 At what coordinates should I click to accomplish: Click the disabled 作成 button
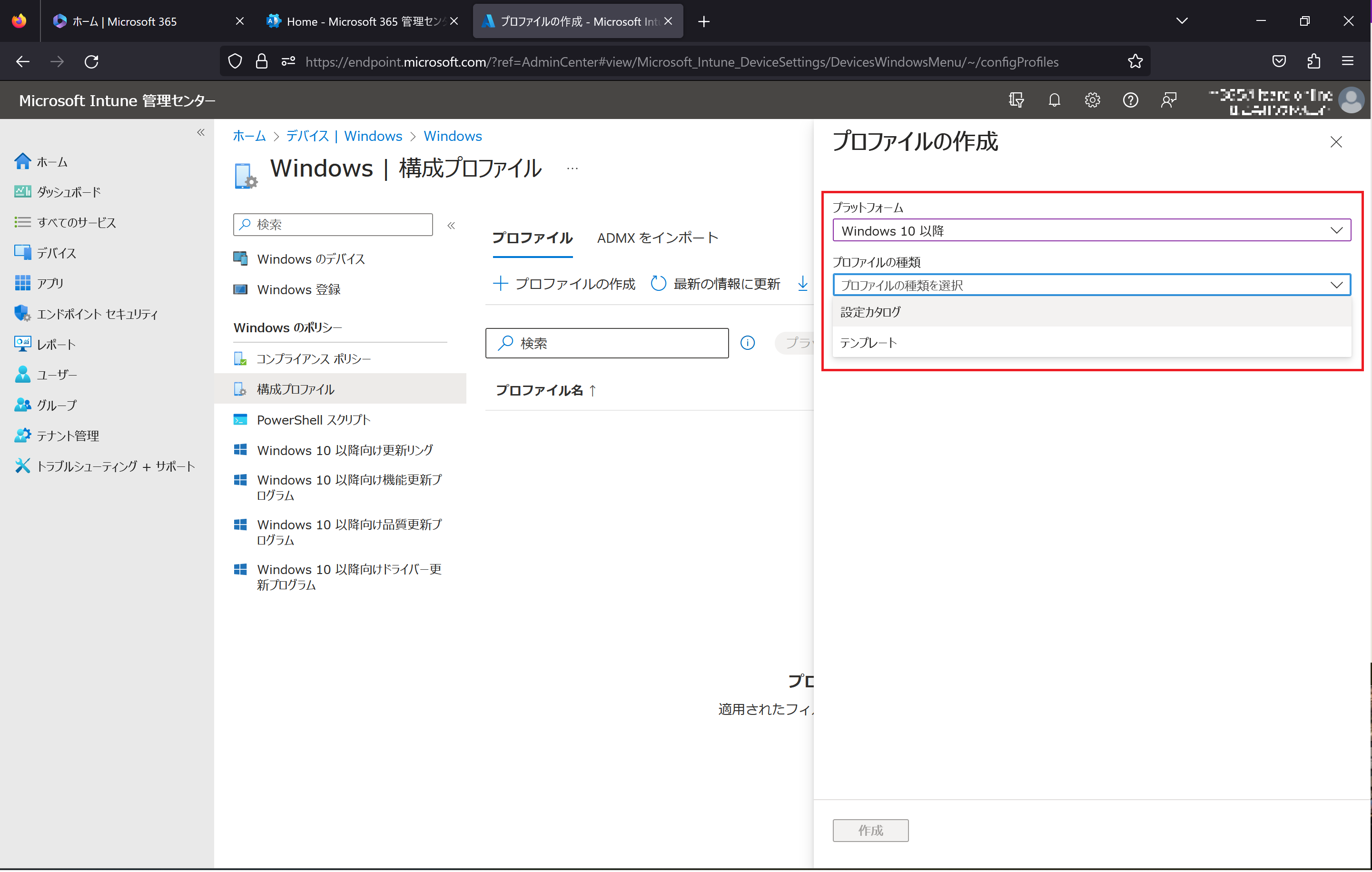870,831
